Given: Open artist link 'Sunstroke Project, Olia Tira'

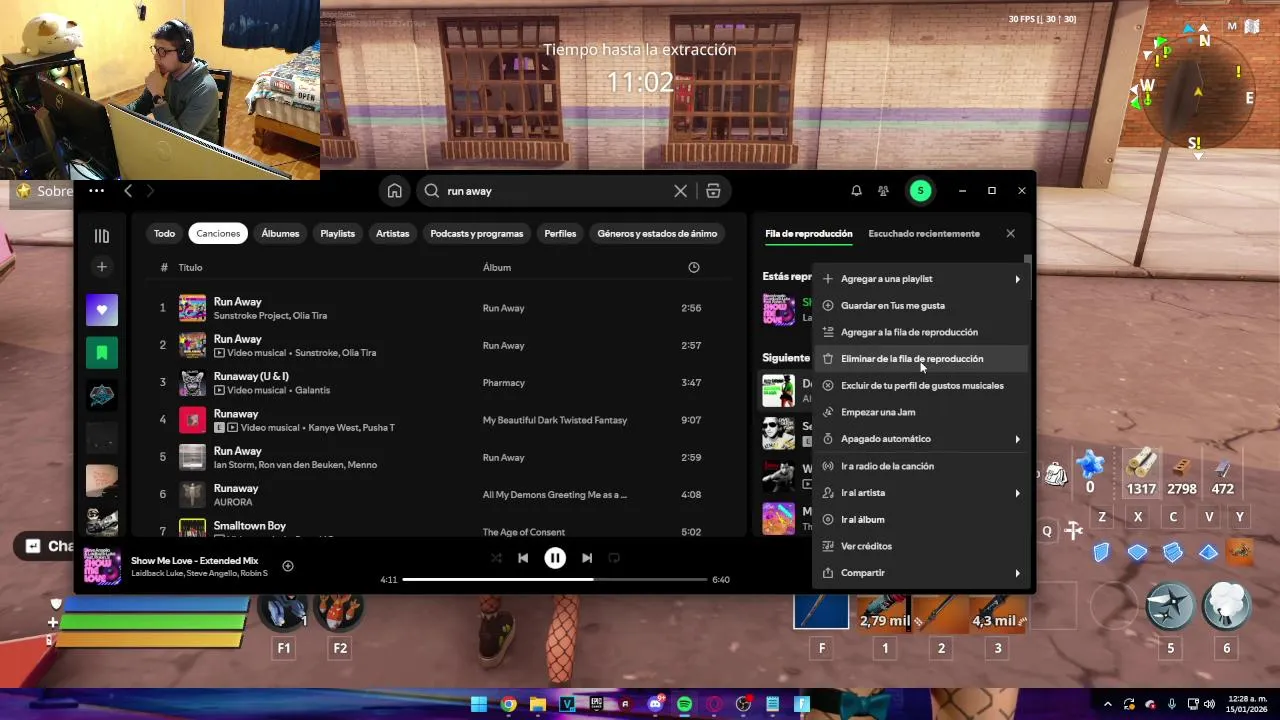Looking at the screenshot, I should point(270,316).
